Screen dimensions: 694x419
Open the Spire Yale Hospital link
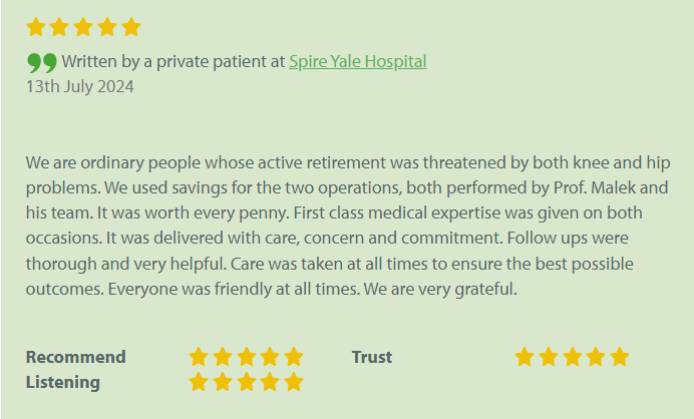click(x=357, y=62)
